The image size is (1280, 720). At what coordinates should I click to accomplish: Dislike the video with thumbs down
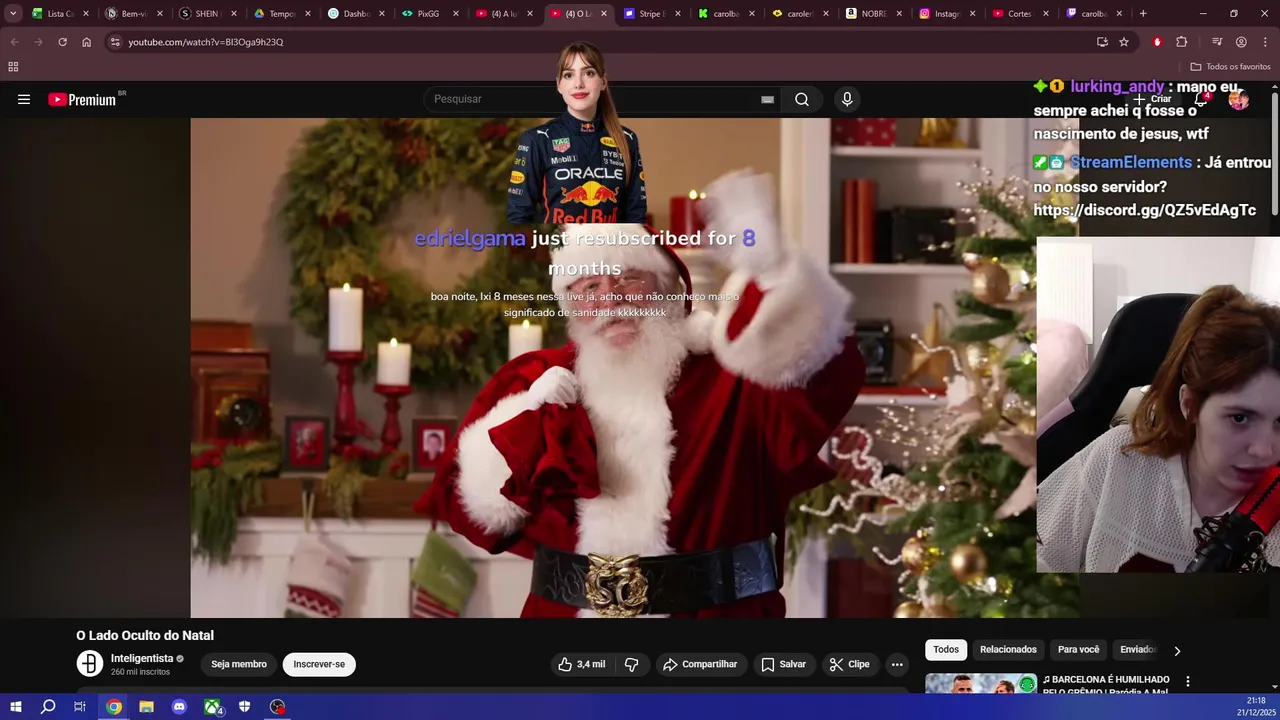point(631,664)
